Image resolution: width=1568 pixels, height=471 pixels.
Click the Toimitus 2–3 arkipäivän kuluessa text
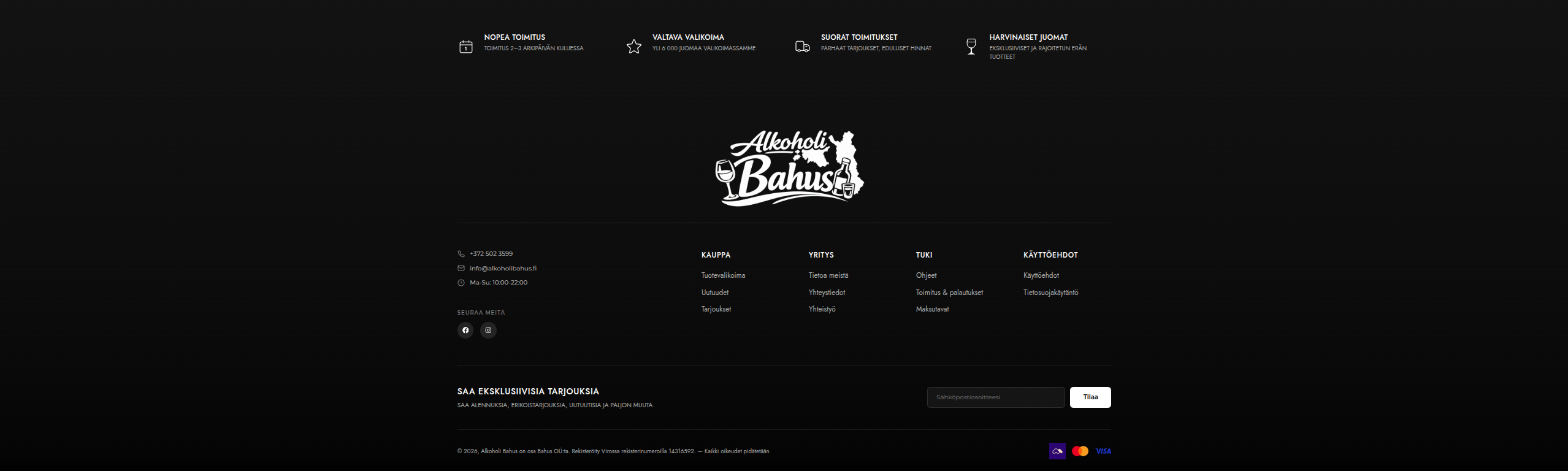pos(534,48)
